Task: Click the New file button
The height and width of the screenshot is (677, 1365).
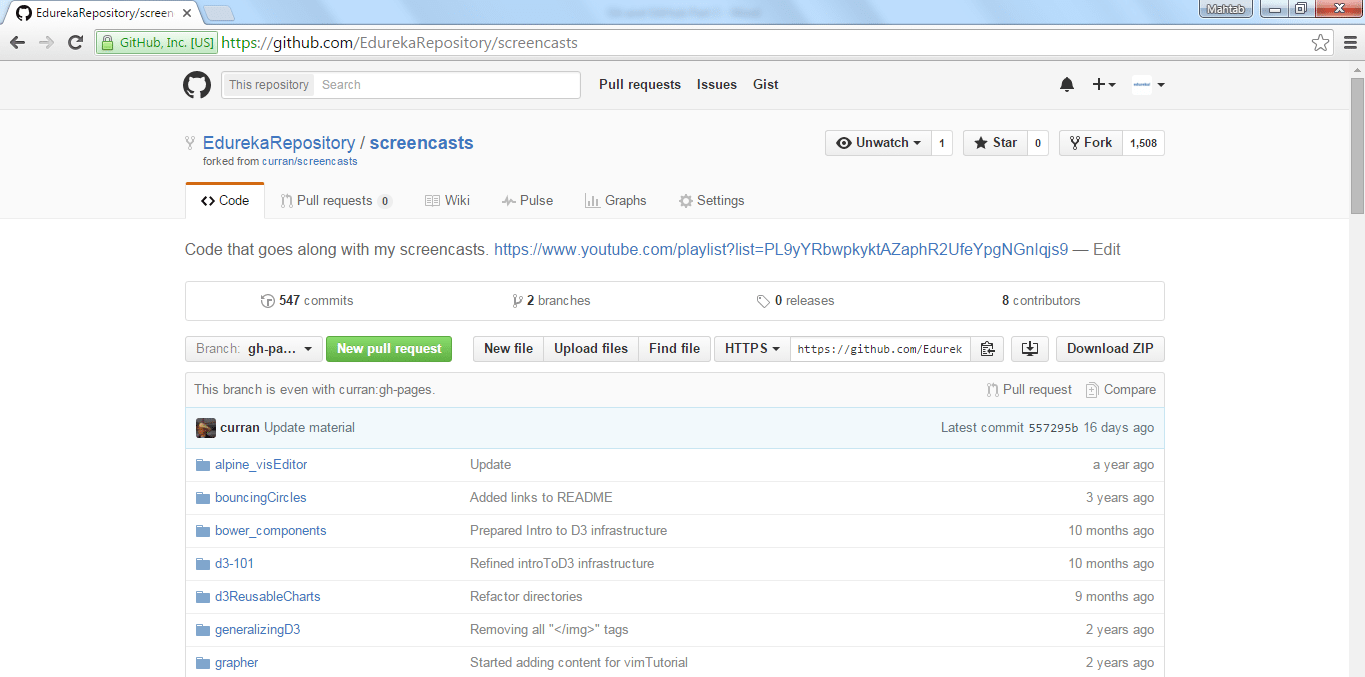Action: point(508,349)
